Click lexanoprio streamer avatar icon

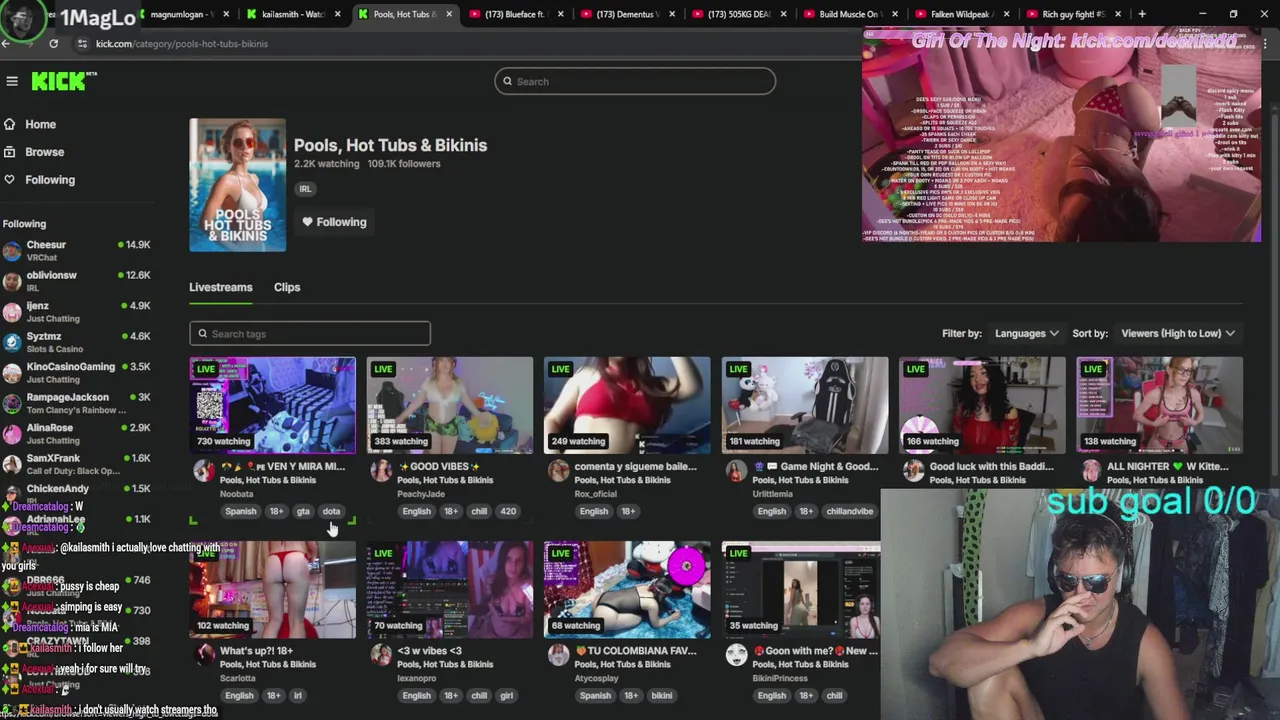click(381, 655)
